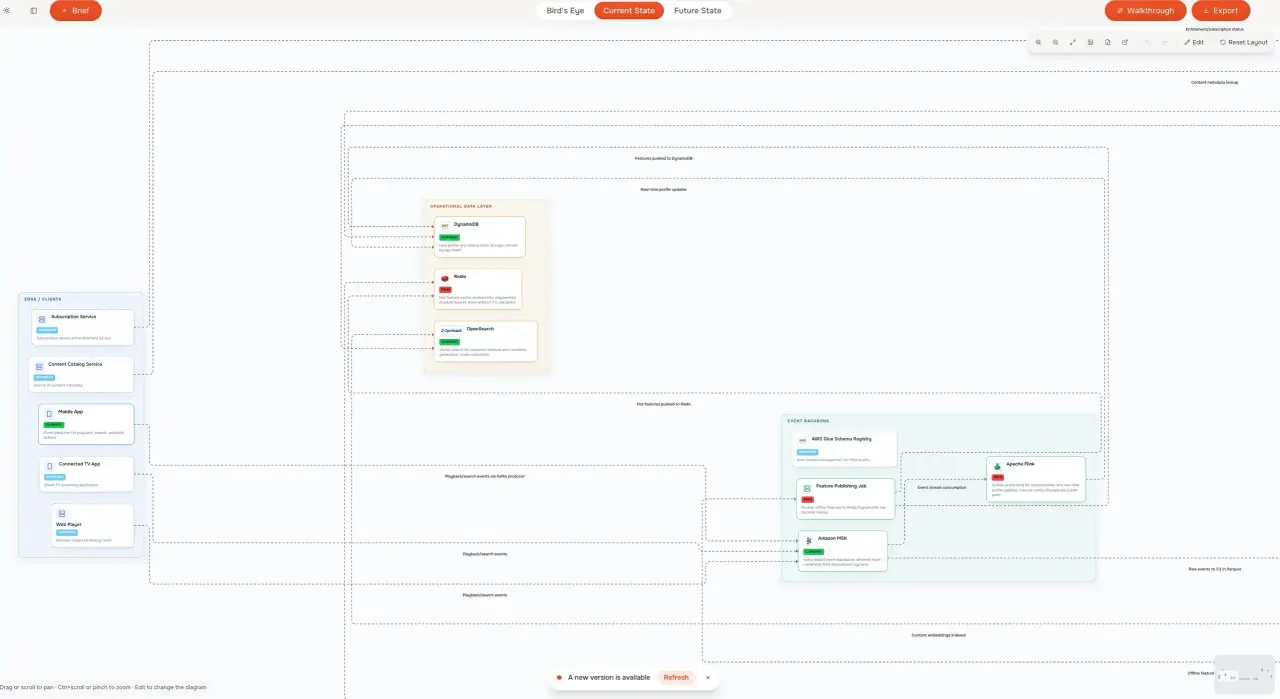Screen dimensions: 1280x699
Task: Click the Event Backbone group label
Action: (x=808, y=421)
